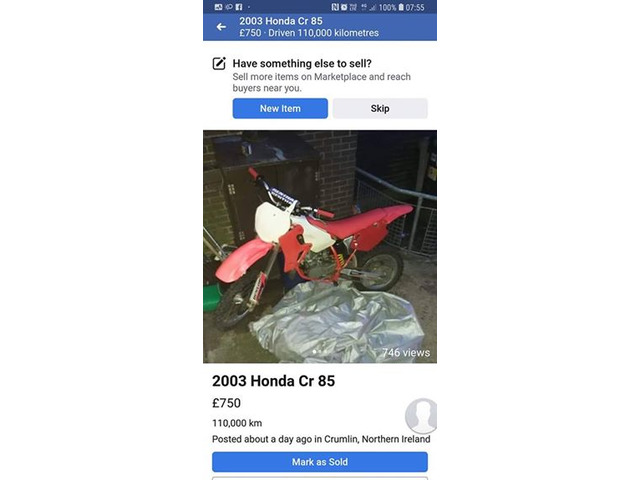Viewport: 640px width, 480px height.
Task: Click the New Item button
Action: (x=280, y=109)
